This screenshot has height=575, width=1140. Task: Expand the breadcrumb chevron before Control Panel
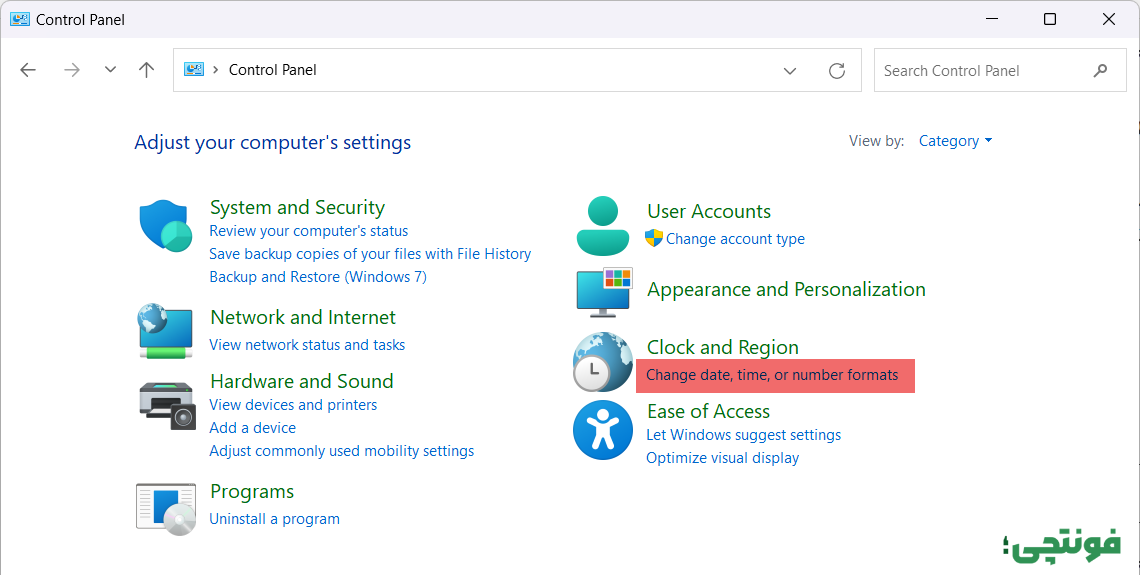tap(216, 70)
